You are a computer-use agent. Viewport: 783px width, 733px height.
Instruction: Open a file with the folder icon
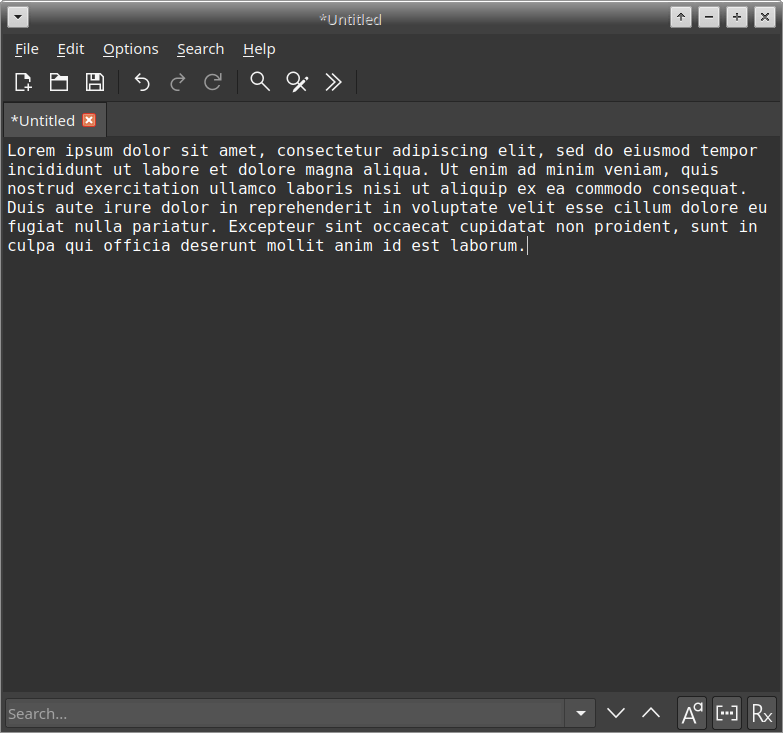59,82
